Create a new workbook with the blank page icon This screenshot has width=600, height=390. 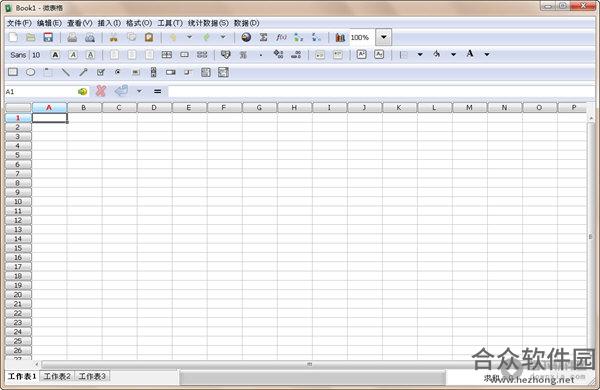pyautogui.click(x=13, y=37)
